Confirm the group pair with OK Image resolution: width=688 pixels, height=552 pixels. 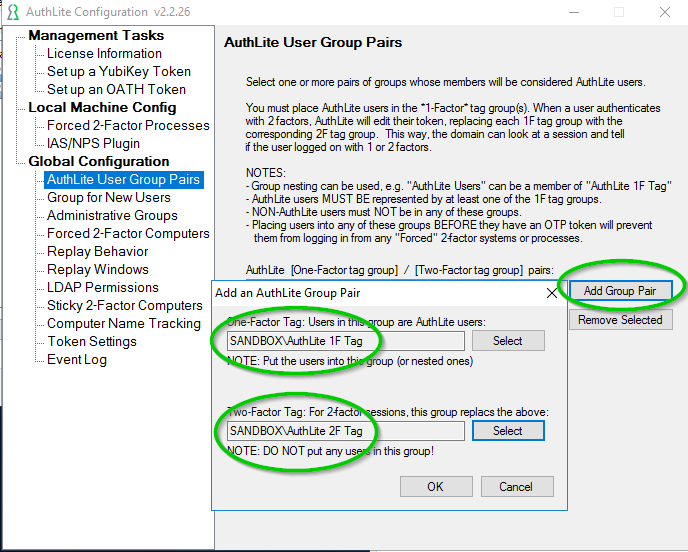(436, 487)
